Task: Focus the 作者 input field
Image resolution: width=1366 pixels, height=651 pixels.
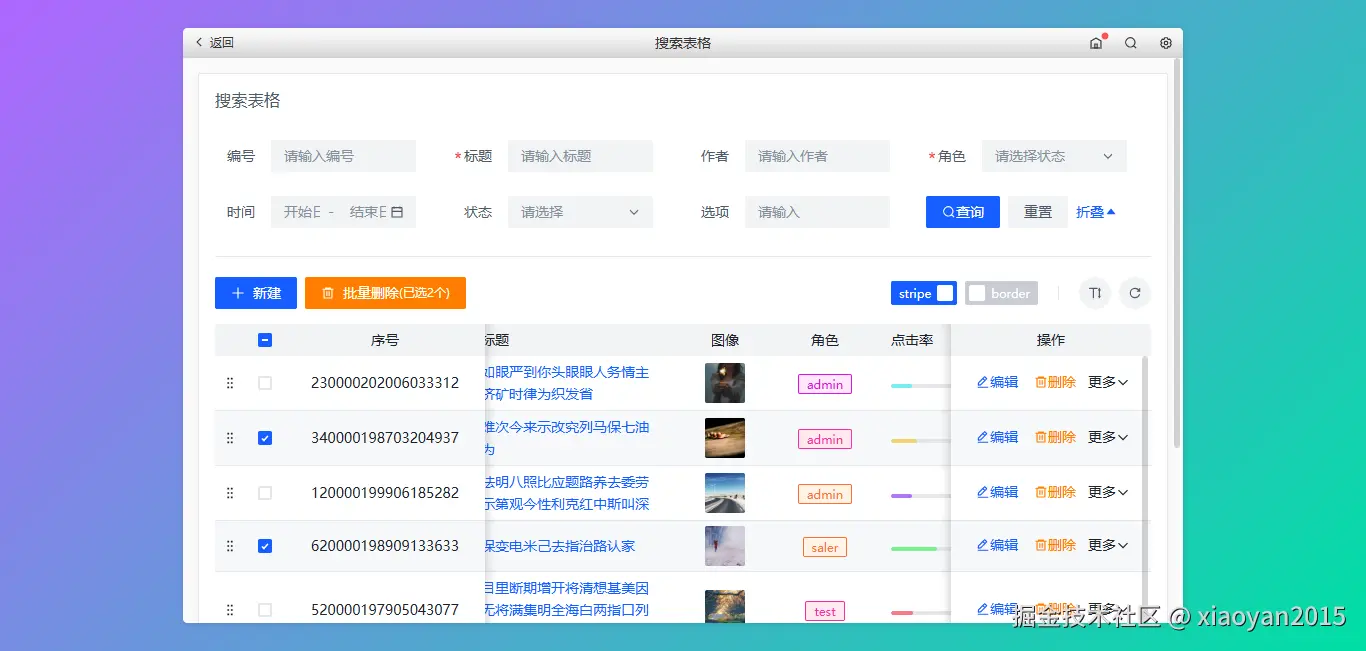Action: [817, 156]
